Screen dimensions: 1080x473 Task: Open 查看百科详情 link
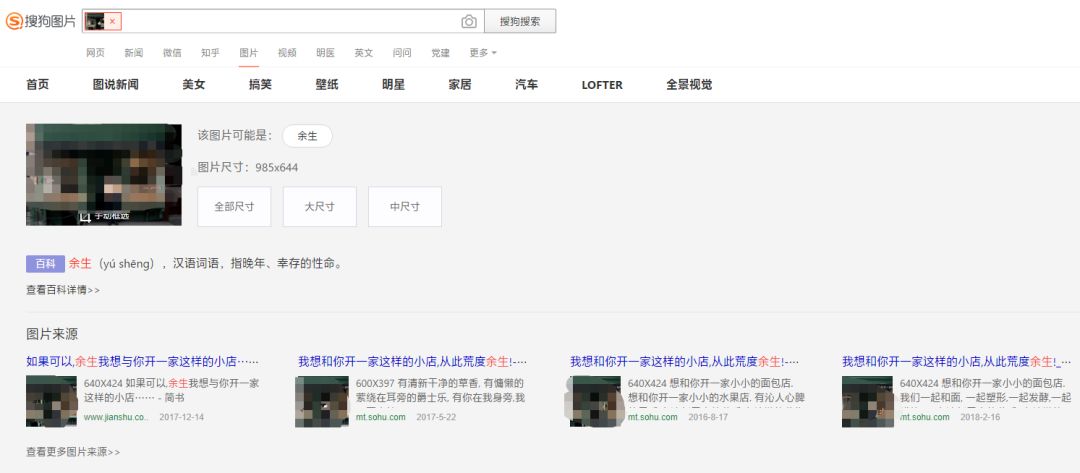[x=63, y=290]
